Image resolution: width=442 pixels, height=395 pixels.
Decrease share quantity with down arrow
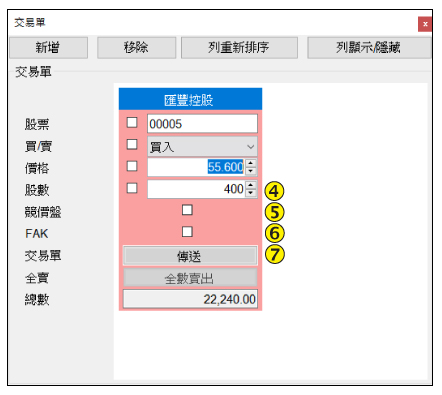pos(251,193)
